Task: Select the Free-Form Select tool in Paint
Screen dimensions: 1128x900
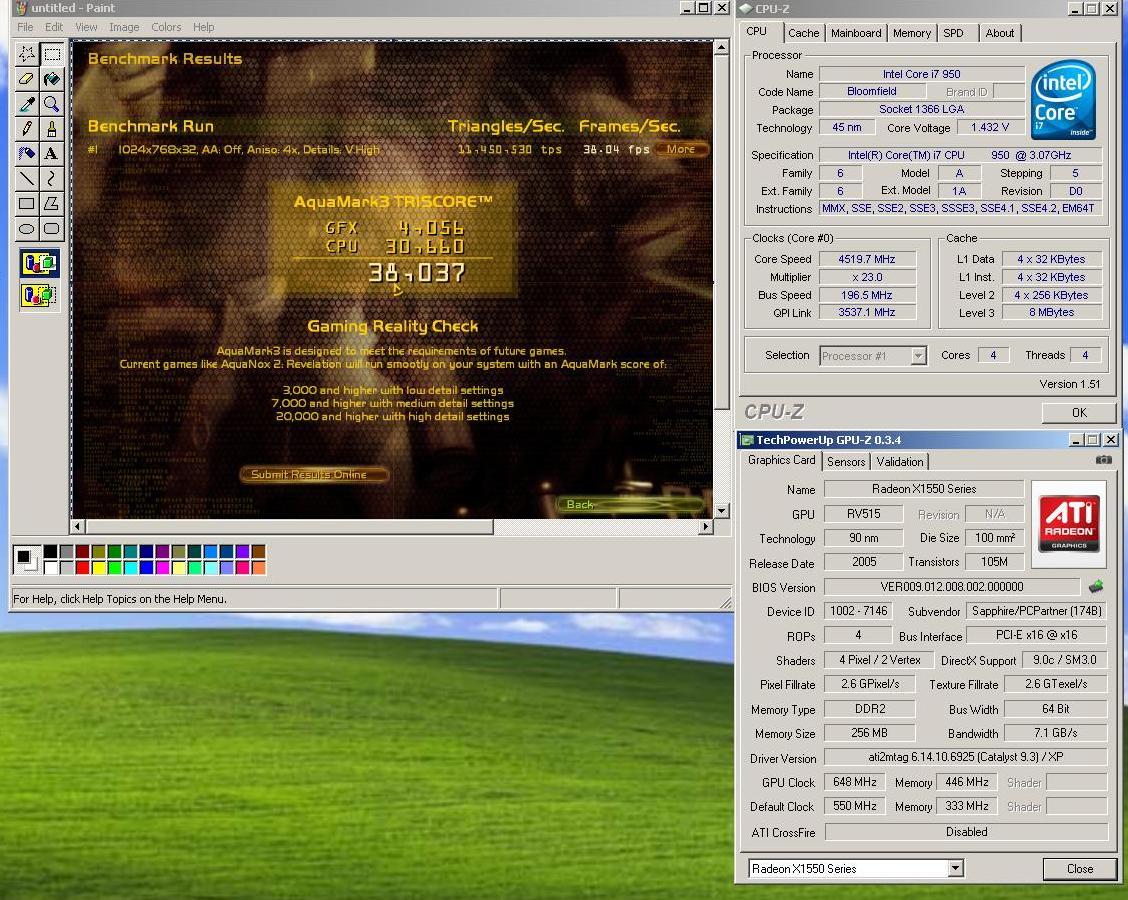Action: tap(27, 54)
